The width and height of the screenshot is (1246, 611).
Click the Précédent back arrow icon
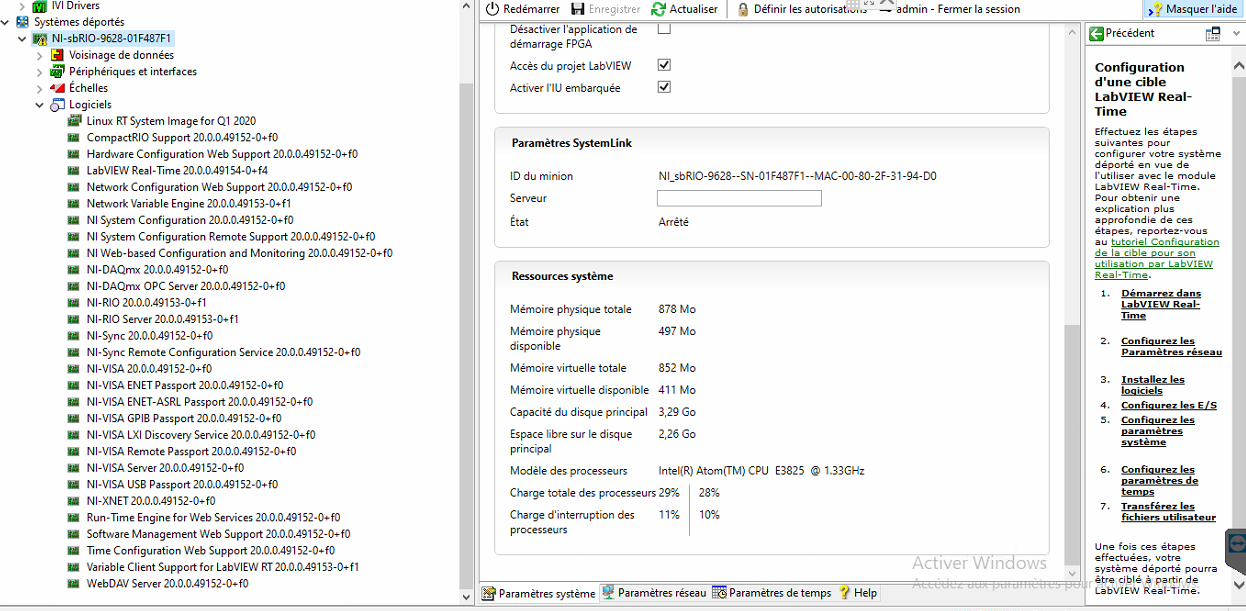coord(1097,33)
